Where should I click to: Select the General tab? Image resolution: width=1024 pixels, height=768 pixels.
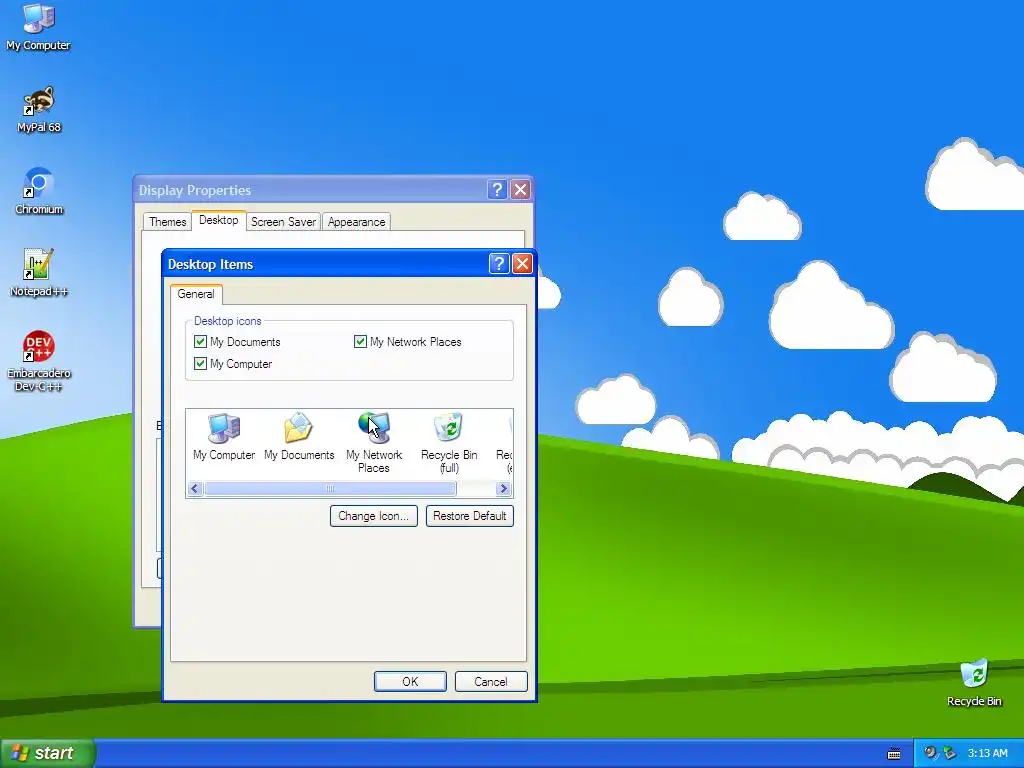(196, 294)
